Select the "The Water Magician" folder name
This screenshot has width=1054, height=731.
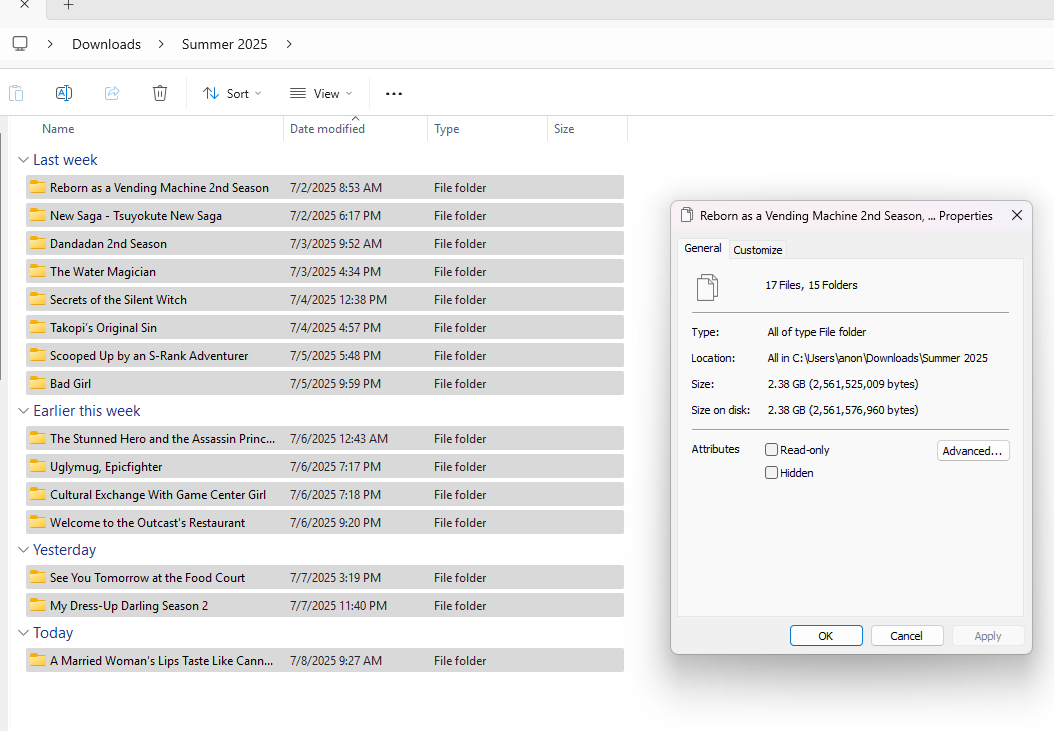[103, 272]
